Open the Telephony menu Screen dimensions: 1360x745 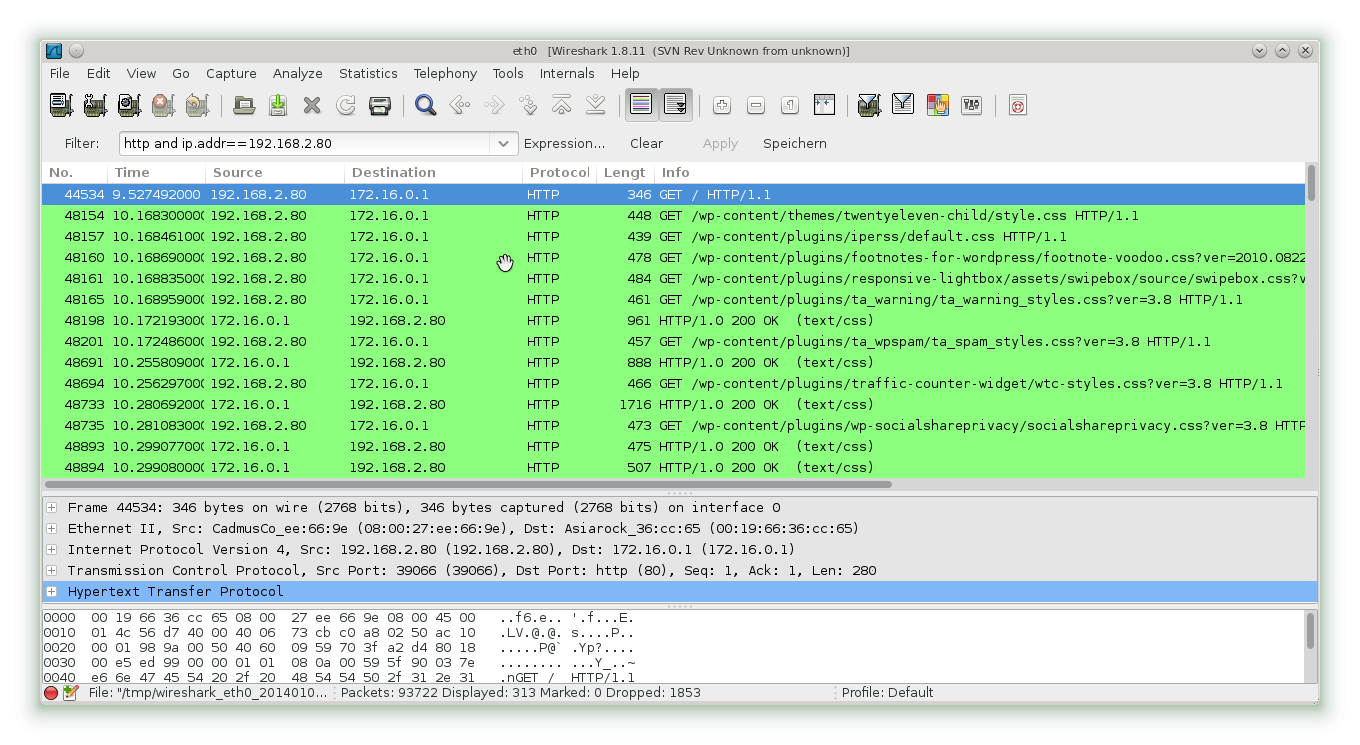click(x=444, y=73)
